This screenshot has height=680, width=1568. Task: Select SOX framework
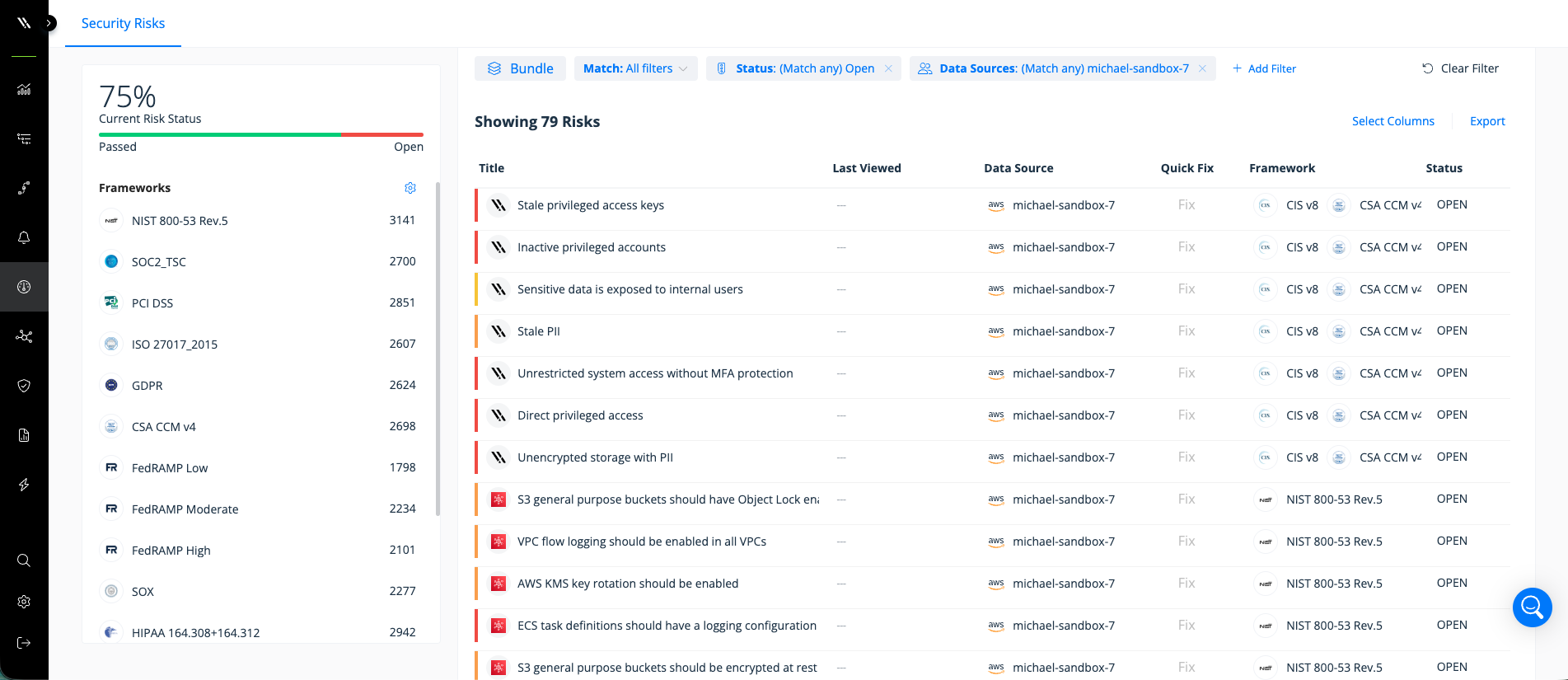(257, 591)
